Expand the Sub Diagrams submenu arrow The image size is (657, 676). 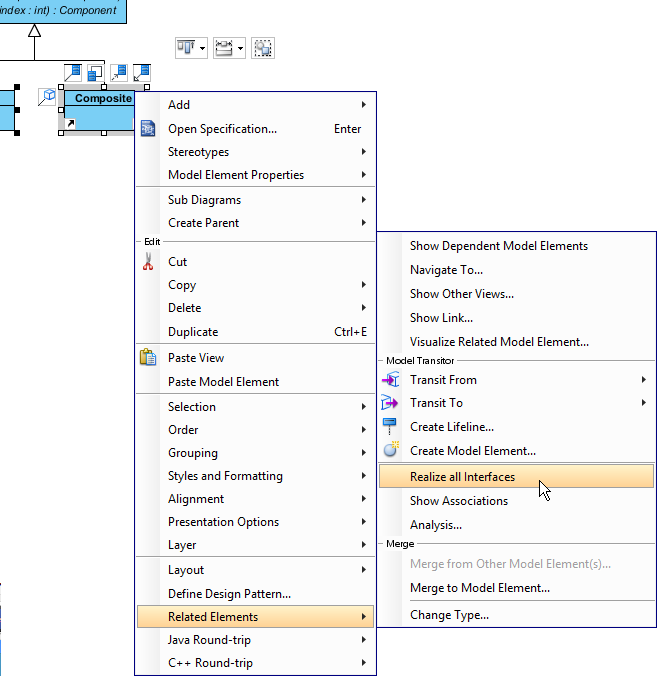pos(364,199)
